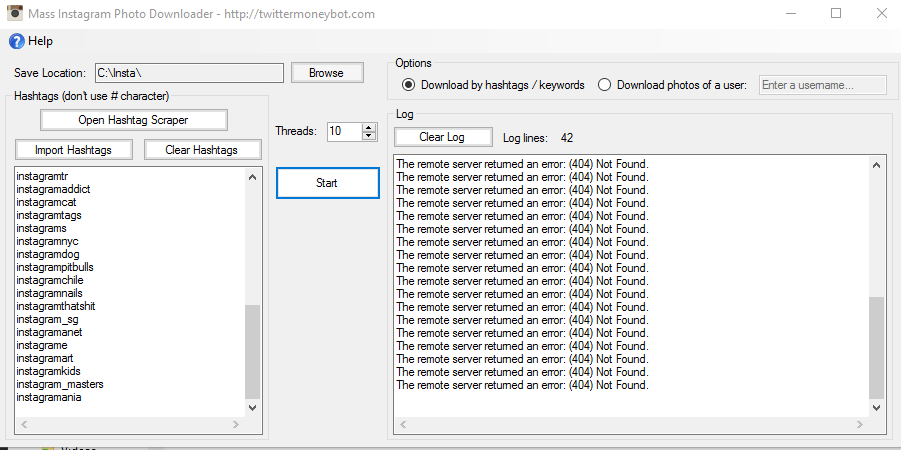Select the instagrampitbulls hashtag line
Viewport: 901px width, 450px height.
pos(55,267)
